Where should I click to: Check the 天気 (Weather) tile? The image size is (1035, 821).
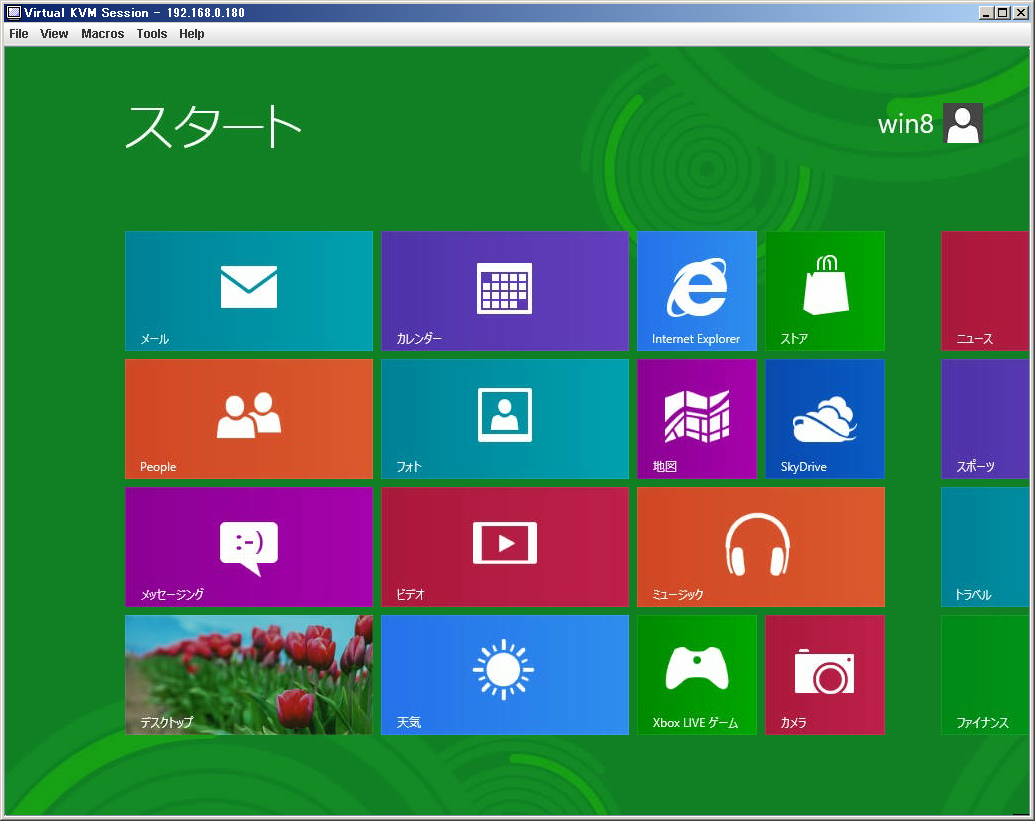504,674
